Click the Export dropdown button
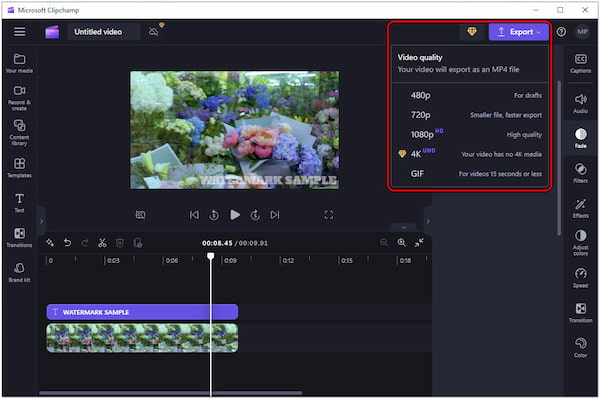 [x=518, y=32]
